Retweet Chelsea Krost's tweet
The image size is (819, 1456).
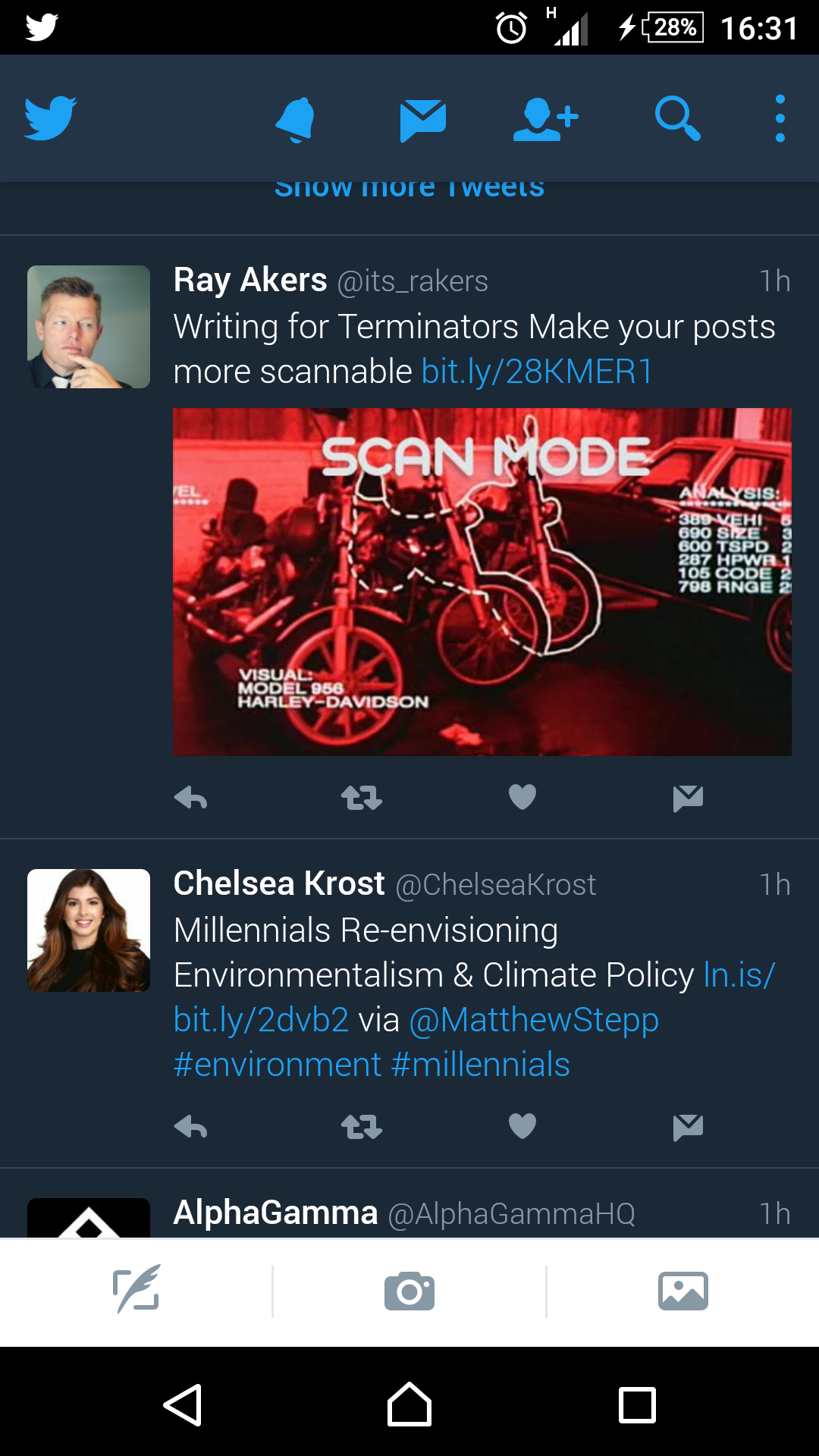(x=362, y=1127)
